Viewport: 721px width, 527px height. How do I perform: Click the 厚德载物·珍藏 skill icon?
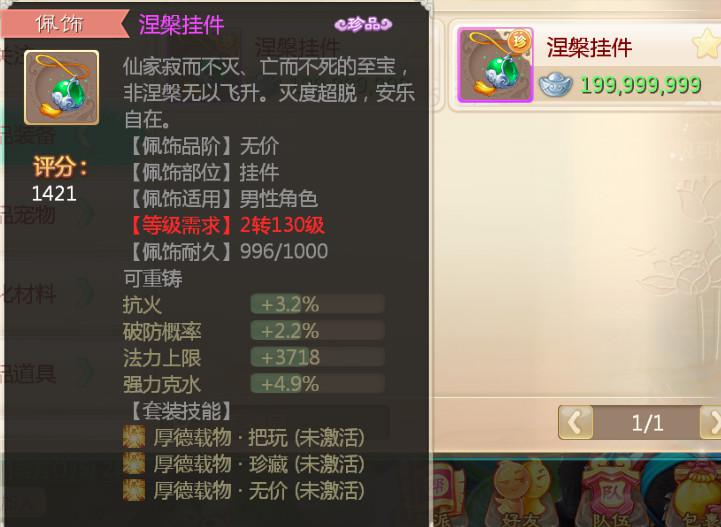point(134,464)
